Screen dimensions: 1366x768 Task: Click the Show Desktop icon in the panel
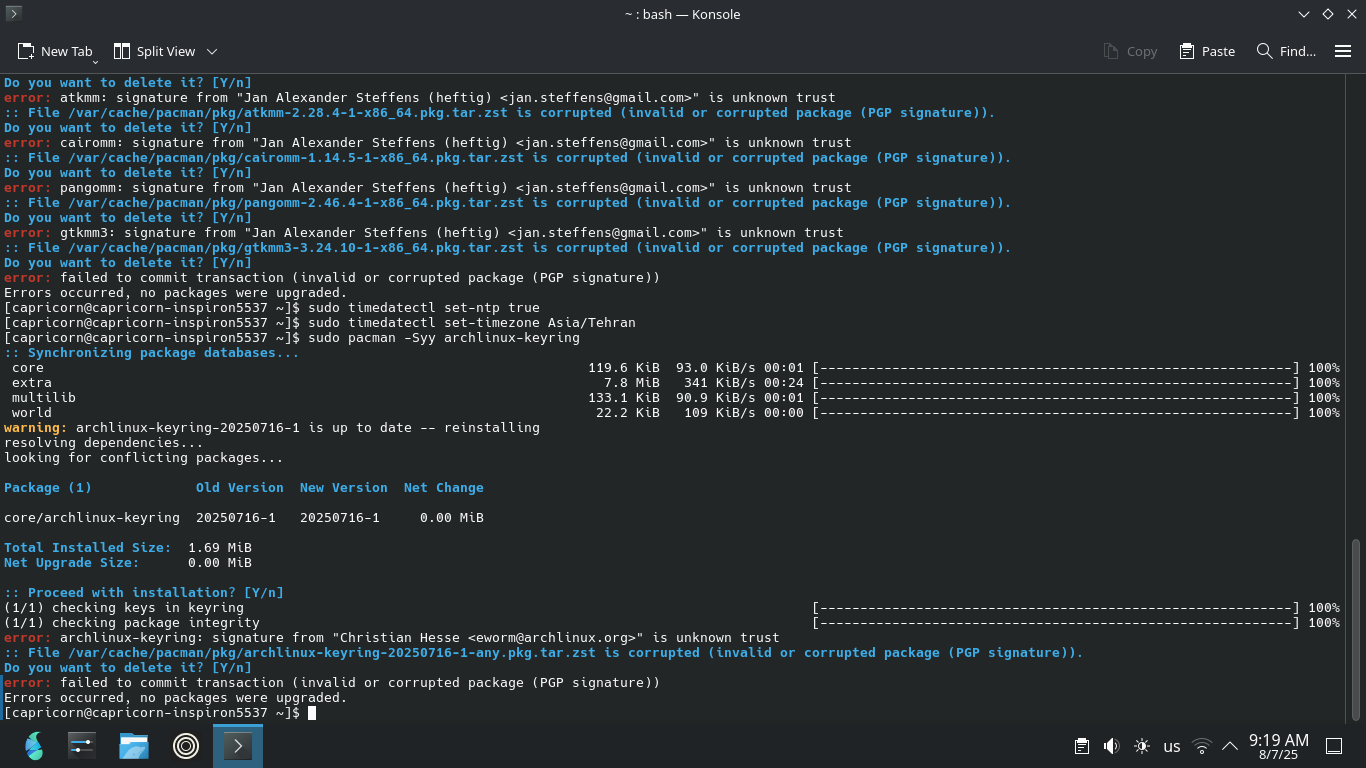(1334, 746)
